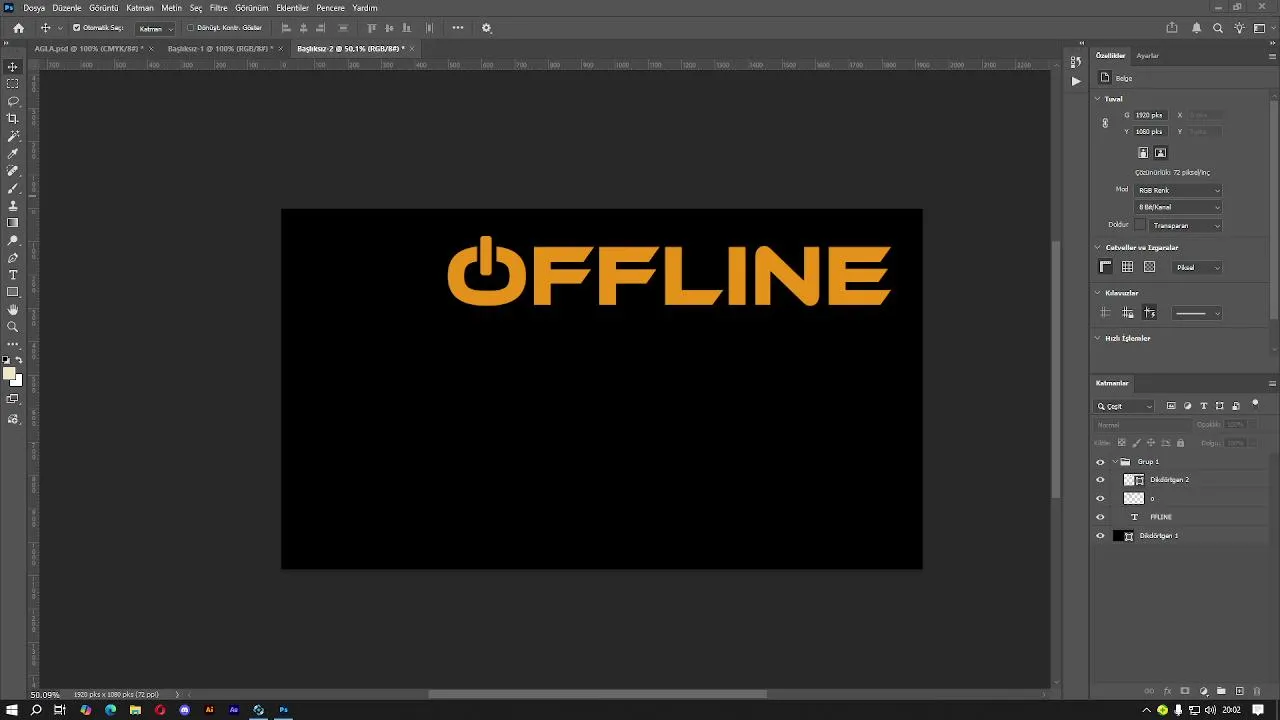Click the Doldur fill color swatch
This screenshot has height=720, width=1280.
(1139, 225)
